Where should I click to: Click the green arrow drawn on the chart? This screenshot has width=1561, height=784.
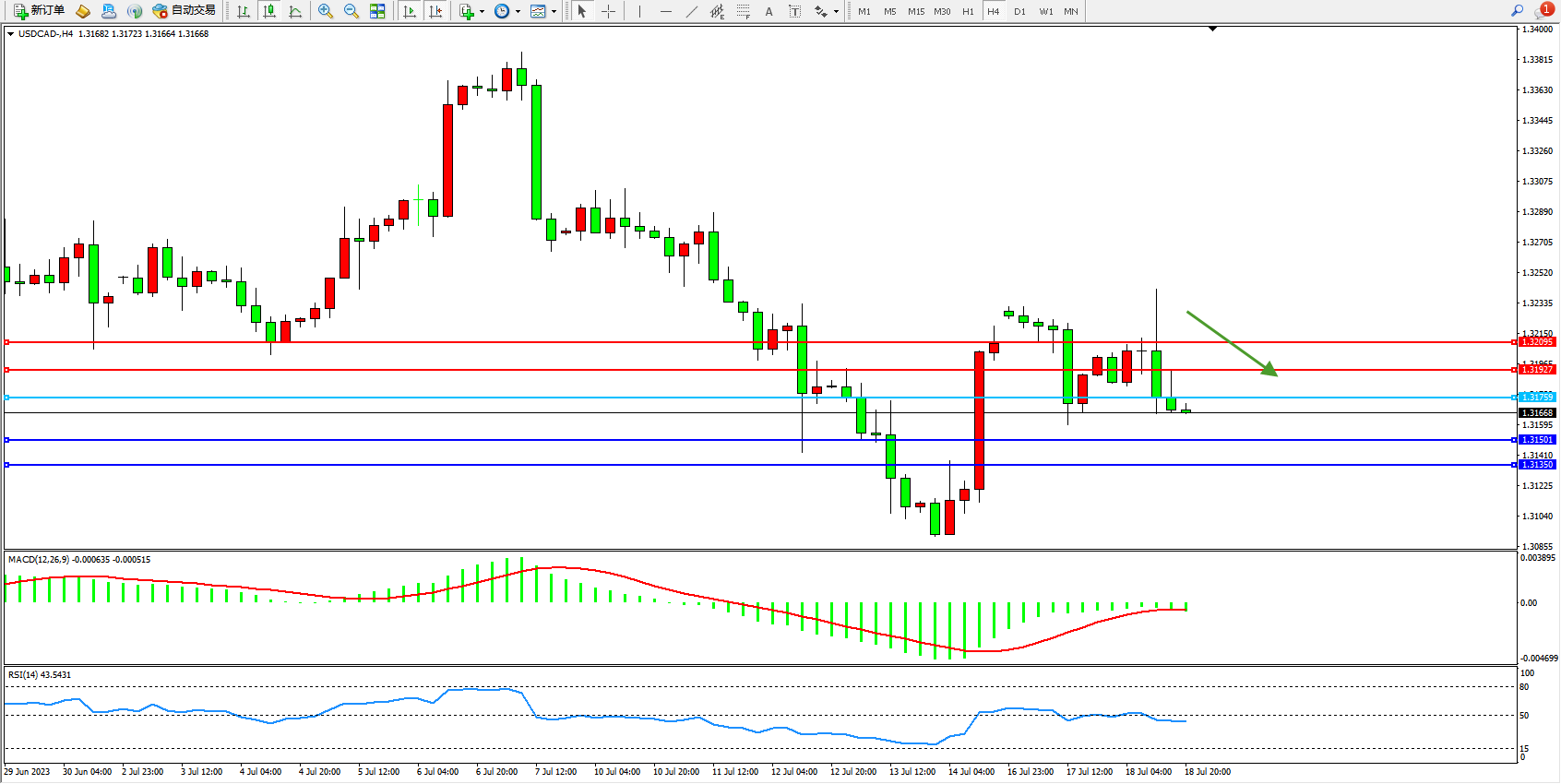click(x=1232, y=343)
